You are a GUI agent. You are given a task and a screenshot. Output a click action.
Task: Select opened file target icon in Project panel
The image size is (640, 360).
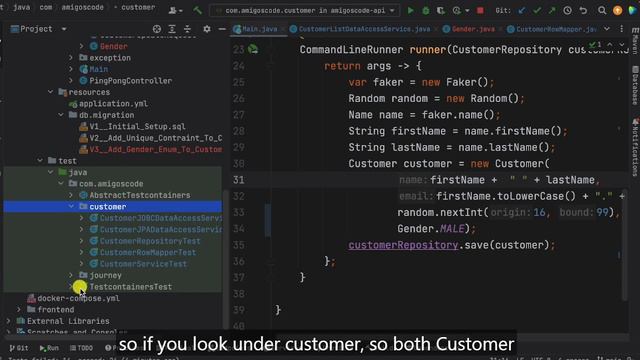pos(157,29)
